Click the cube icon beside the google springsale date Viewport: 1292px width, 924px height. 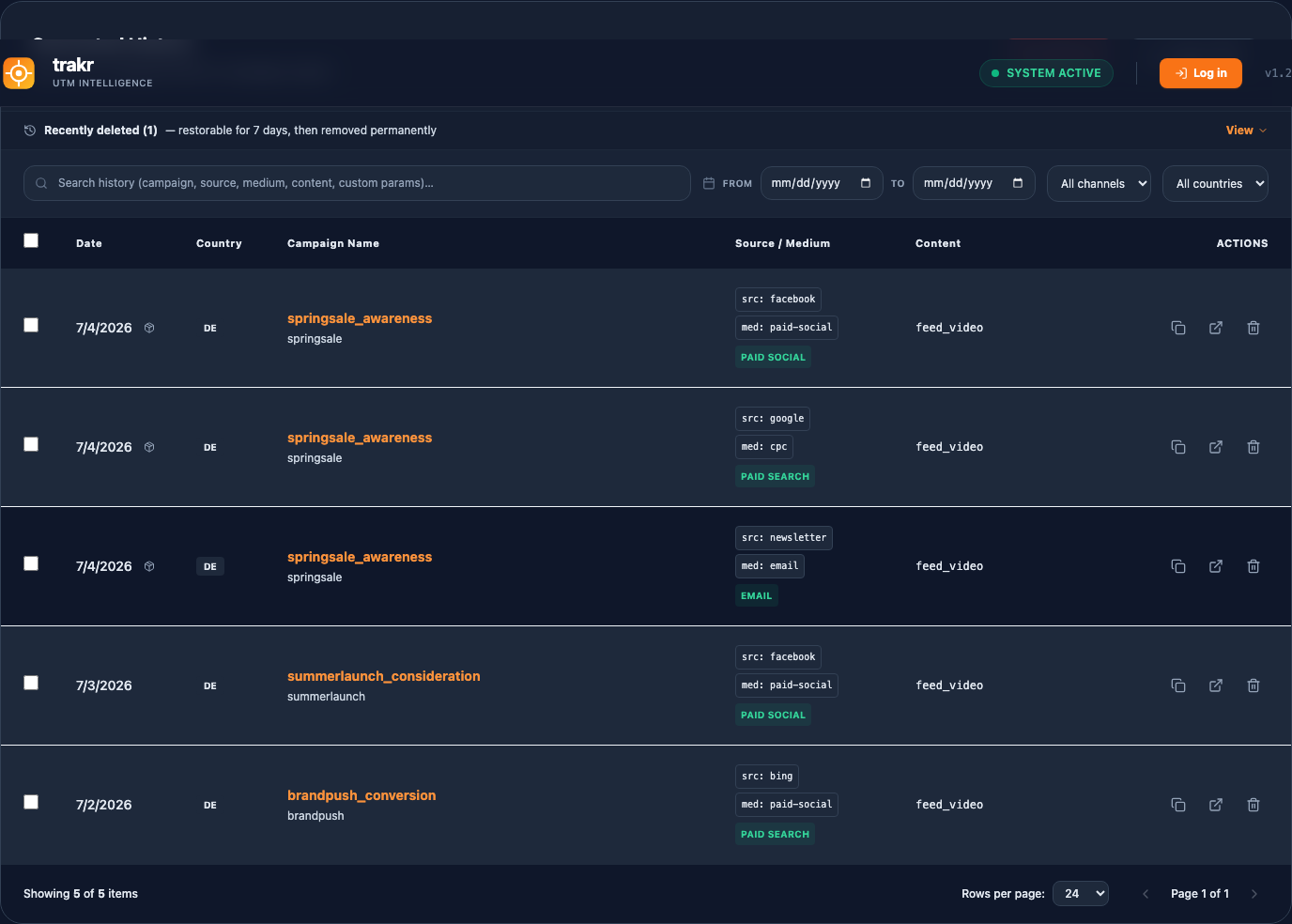[149, 447]
